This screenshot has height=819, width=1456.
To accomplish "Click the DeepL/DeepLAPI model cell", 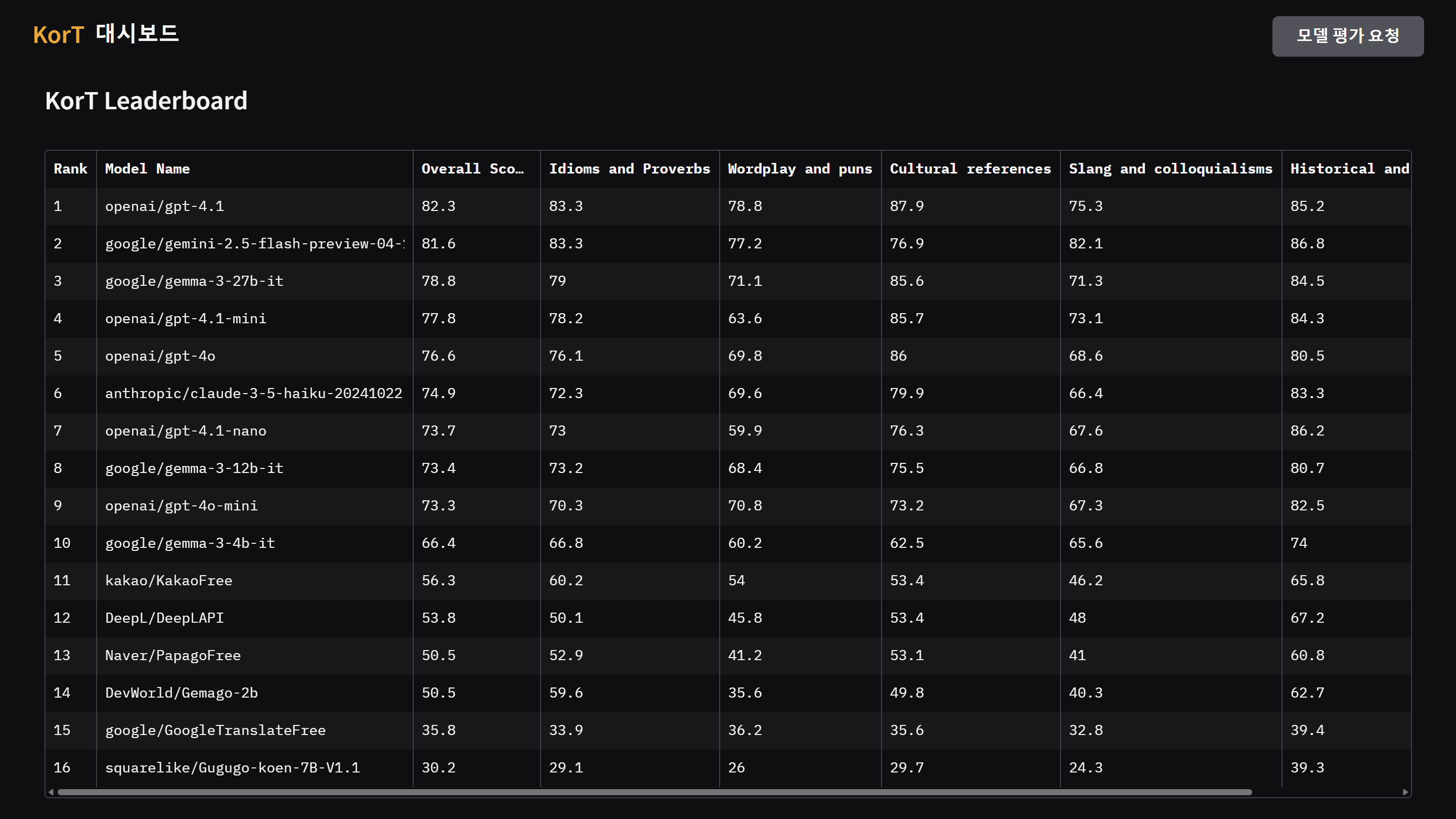I will pos(164,618).
